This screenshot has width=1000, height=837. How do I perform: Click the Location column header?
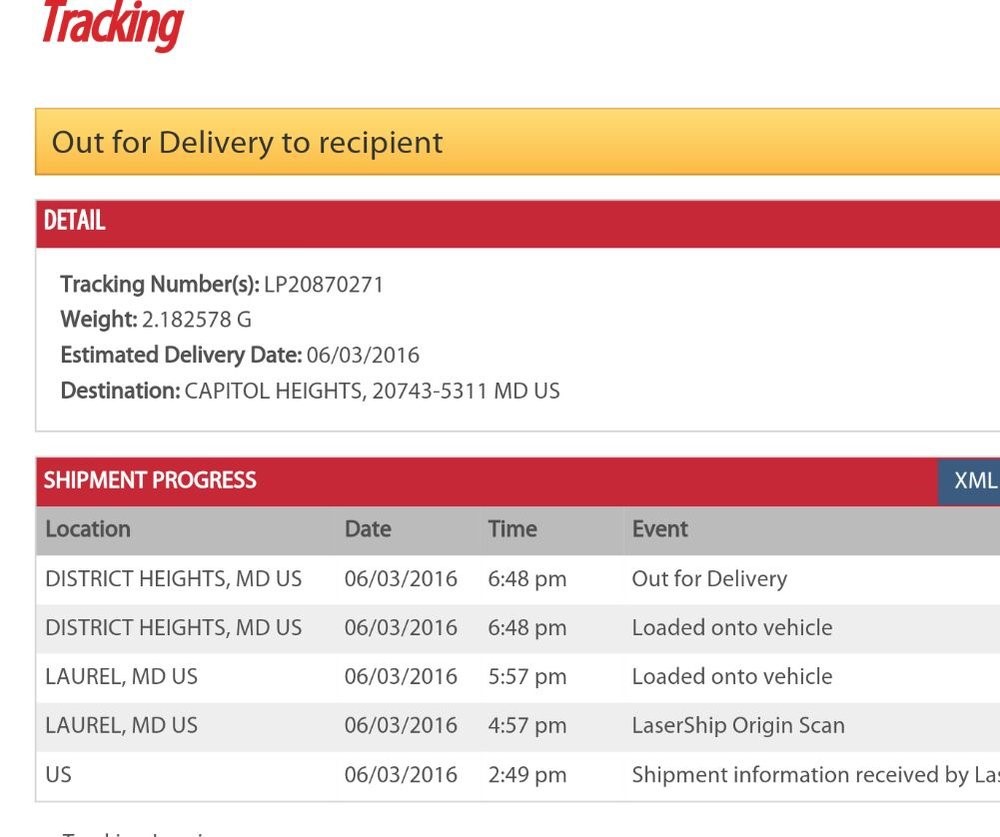(x=88, y=530)
